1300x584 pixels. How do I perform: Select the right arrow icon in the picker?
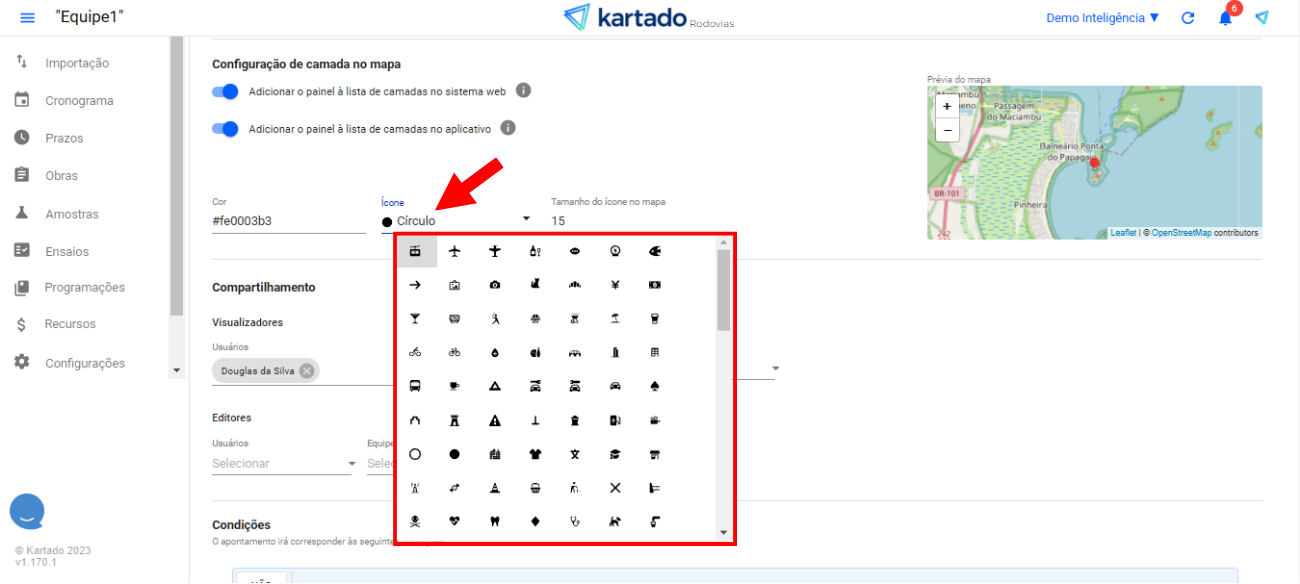415,285
